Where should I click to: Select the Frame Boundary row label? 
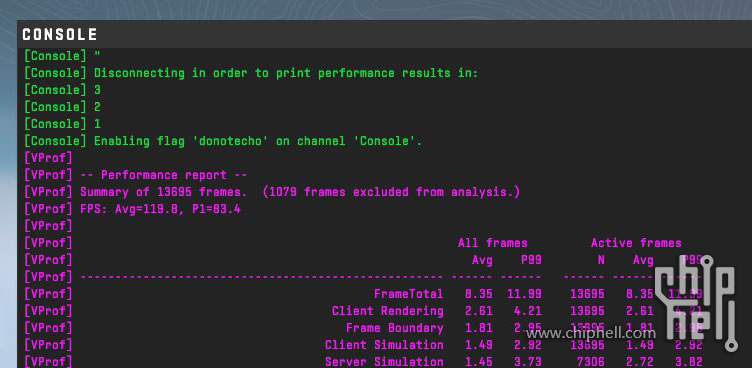(x=395, y=328)
